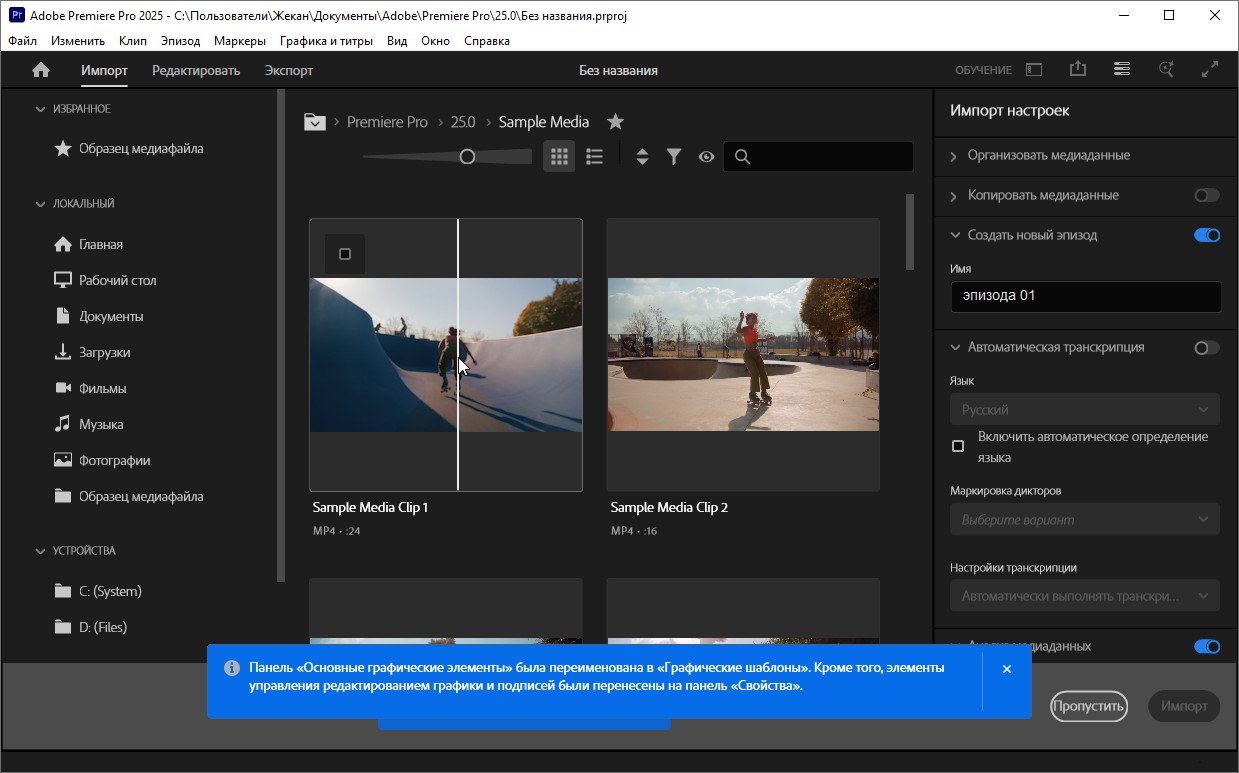This screenshot has height=773, width=1239.
Task: Open the sort order options
Action: (x=642, y=156)
